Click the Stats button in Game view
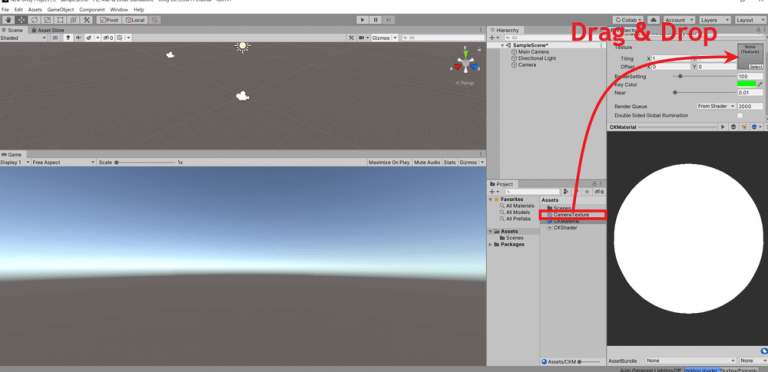 (450, 162)
